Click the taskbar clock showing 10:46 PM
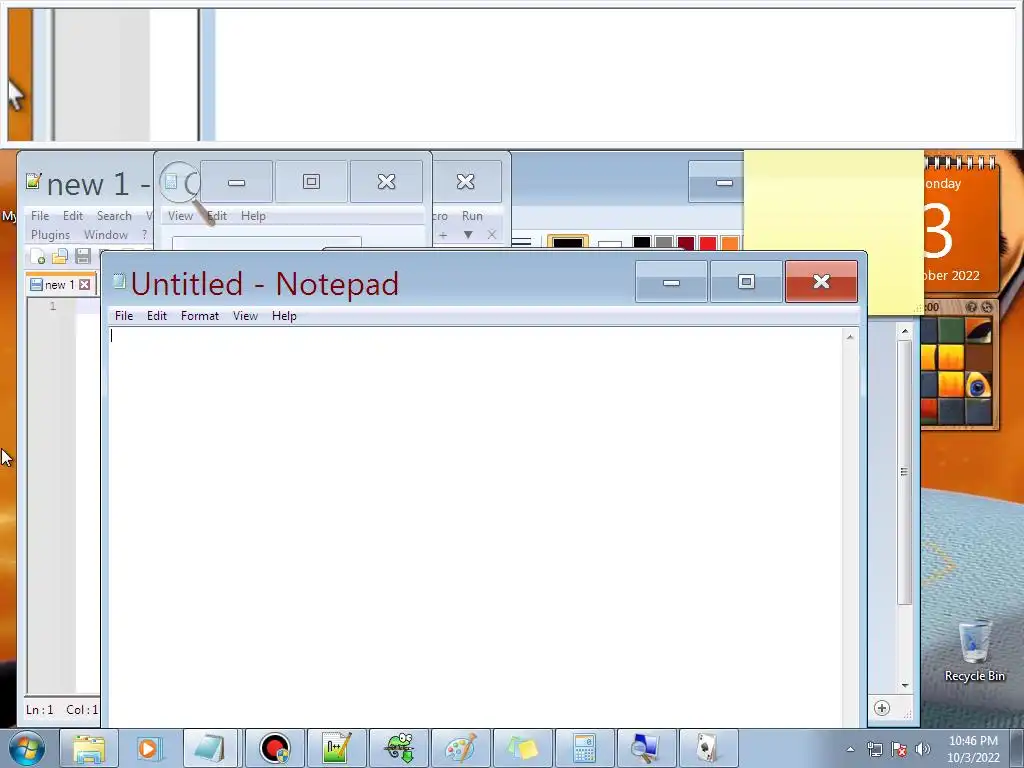The height and width of the screenshot is (768, 1024). click(x=973, y=749)
